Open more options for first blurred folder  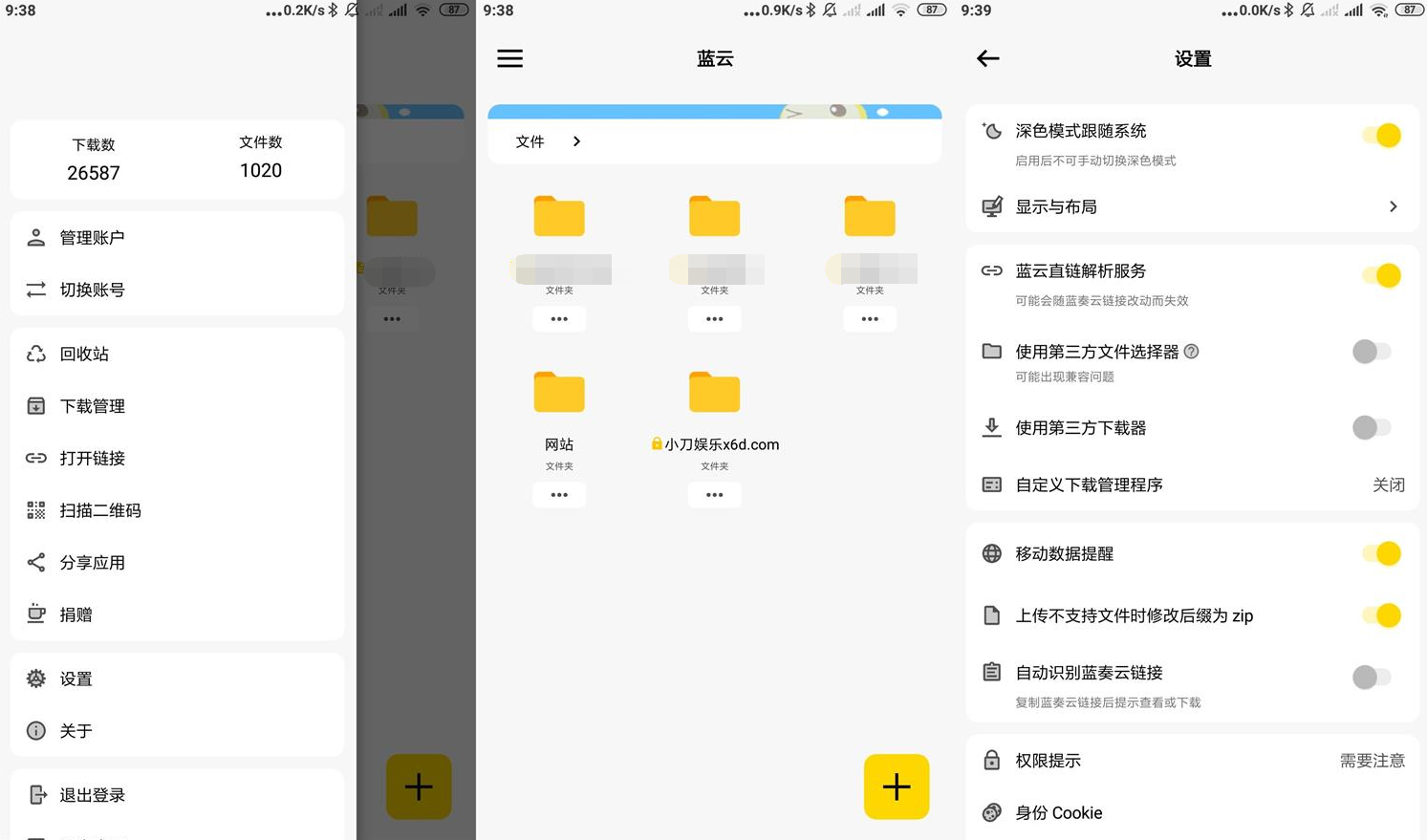pos(559,319)
